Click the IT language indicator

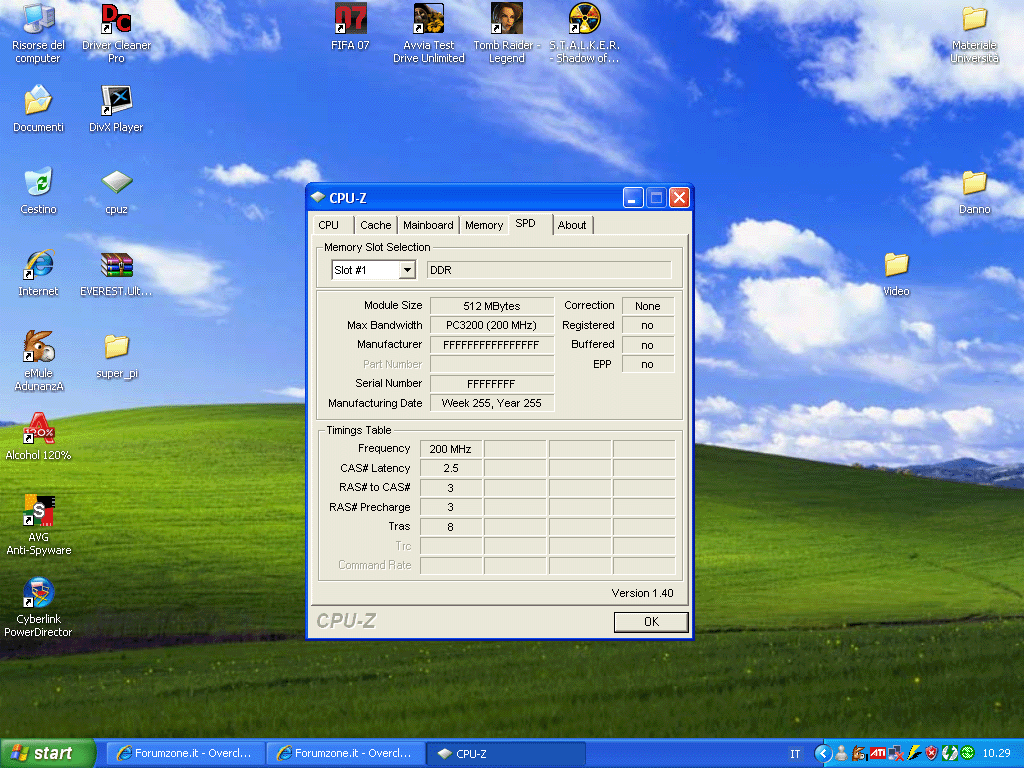click(x=795, y=754)
